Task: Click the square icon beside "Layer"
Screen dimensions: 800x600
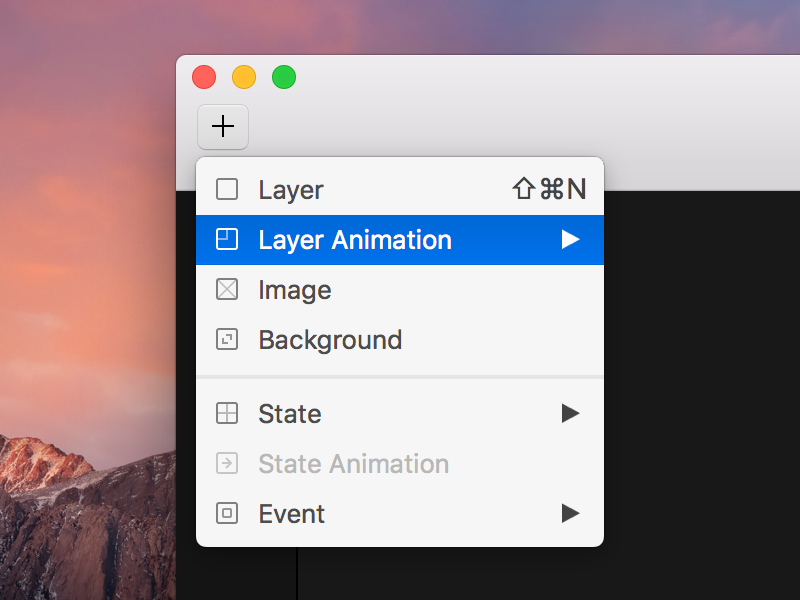Action: (227, 189)
